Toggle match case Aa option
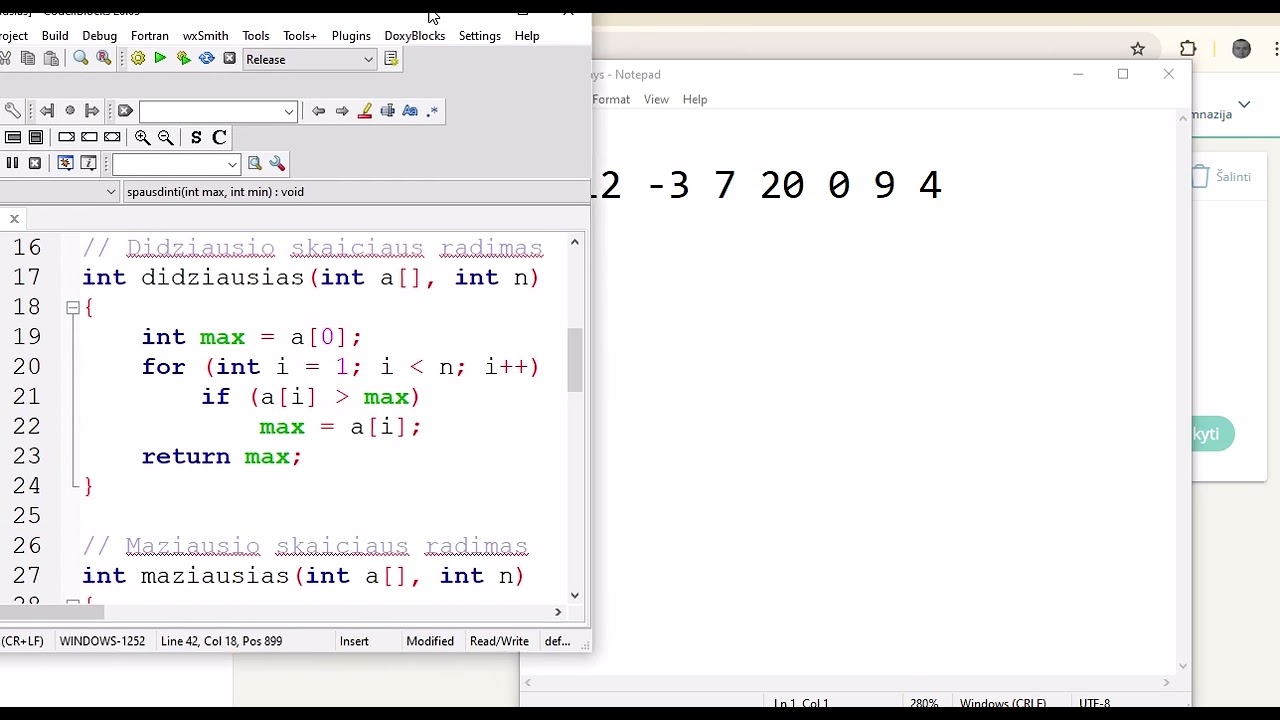This screenshot has width=1280, height=720. pyautogui.click(x=410, y=111)
